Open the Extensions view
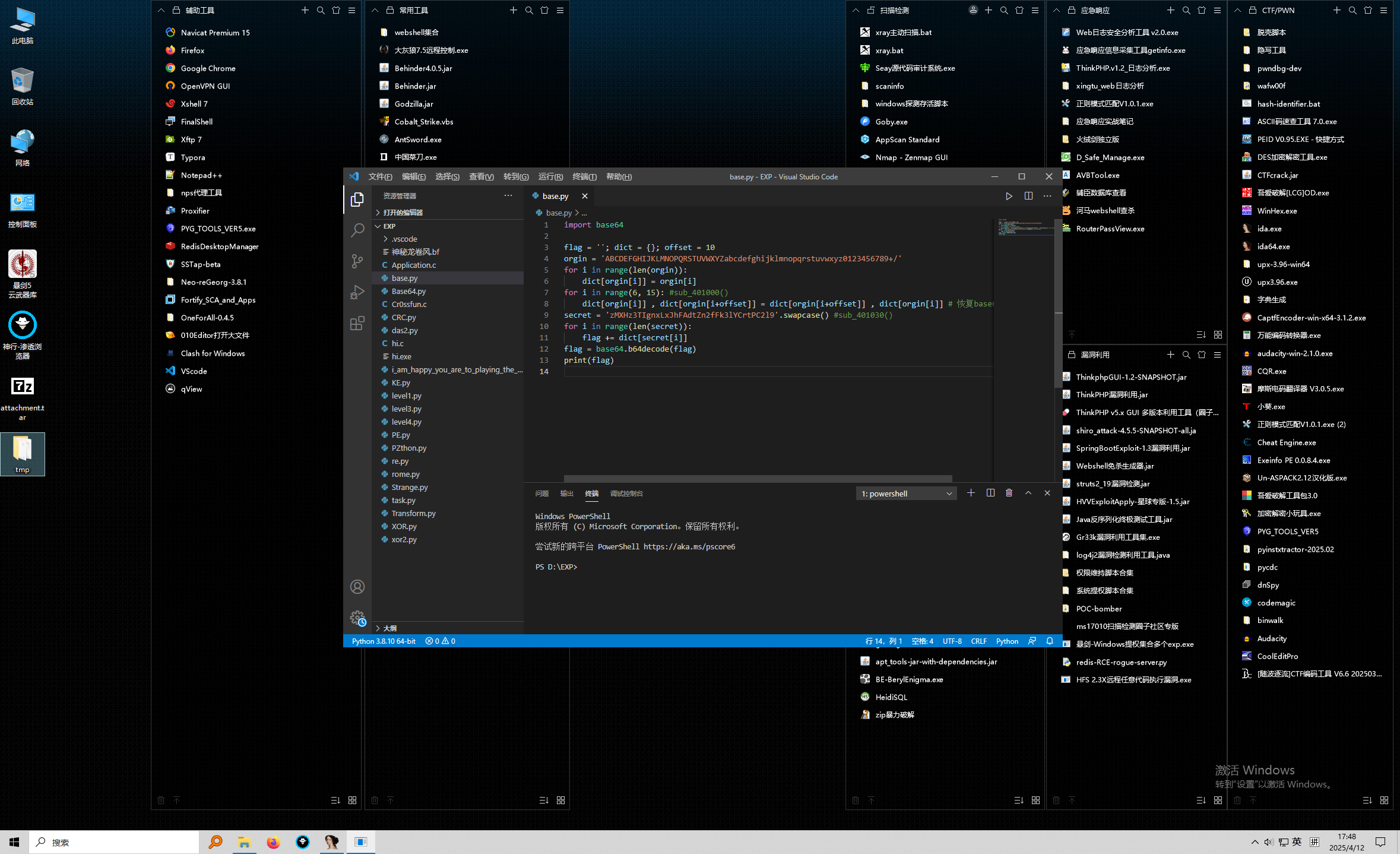Screen dimensions: 1400x854 pyautogui.click(x=357, y=324)
